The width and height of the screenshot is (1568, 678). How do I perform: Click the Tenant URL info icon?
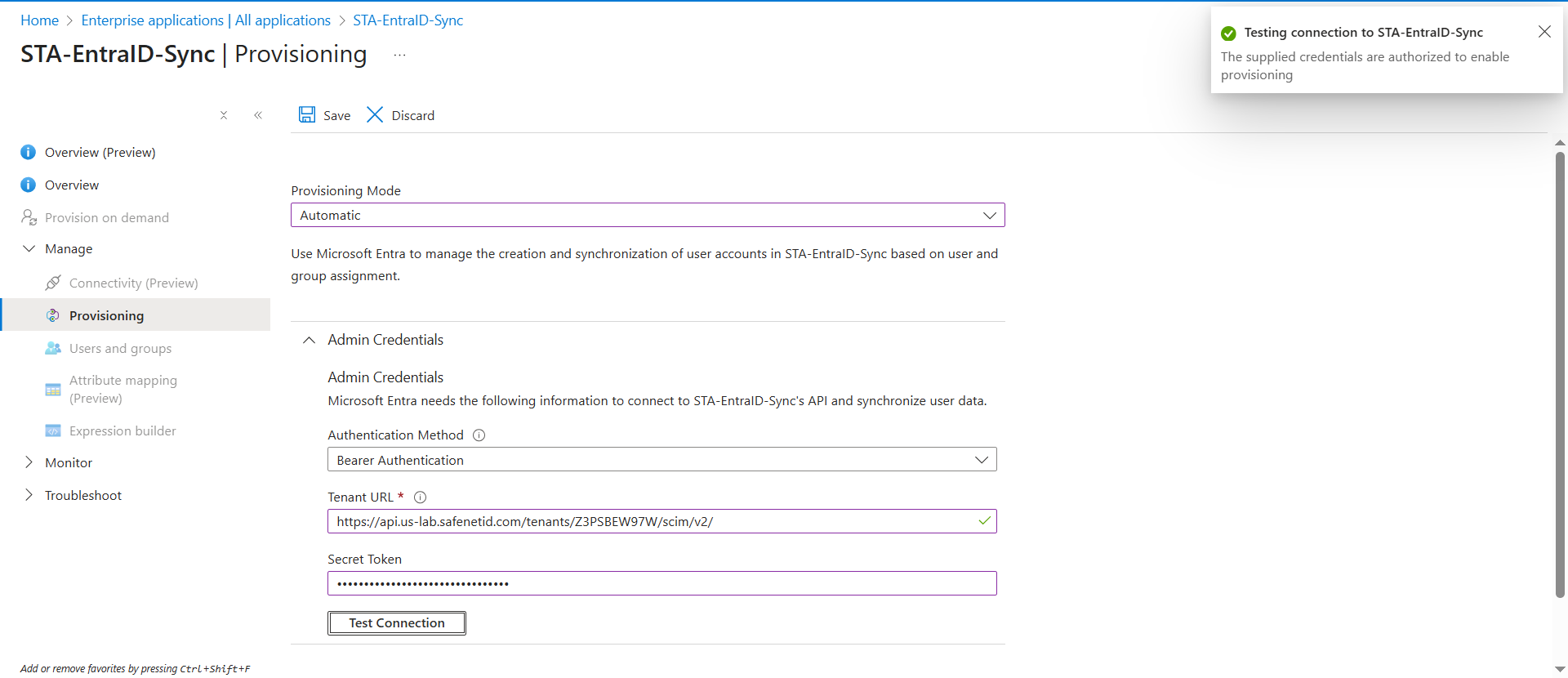pyautogui.click(x=421, y=497)
